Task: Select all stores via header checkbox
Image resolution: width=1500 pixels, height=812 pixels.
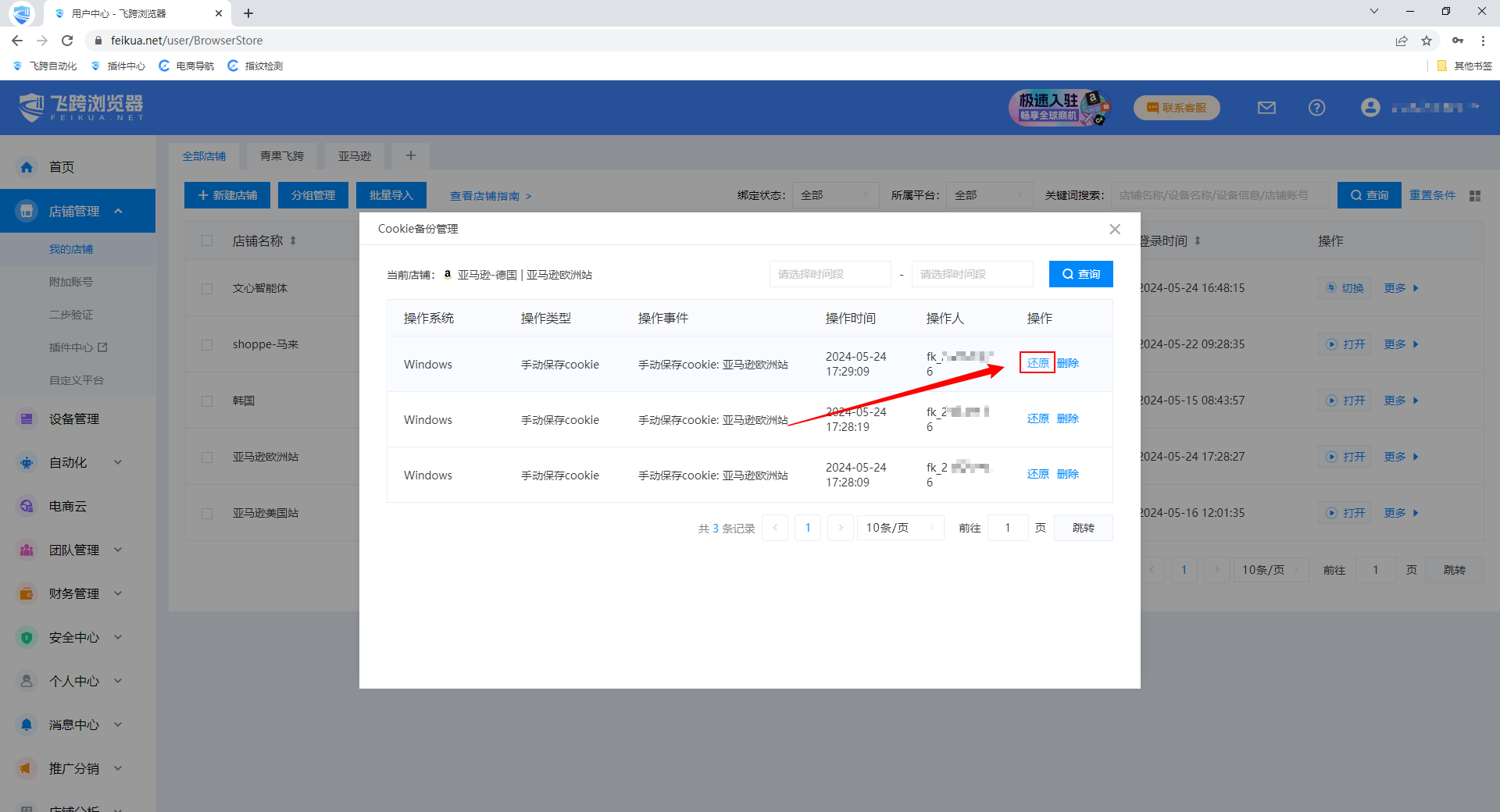Action: (207, 240)
